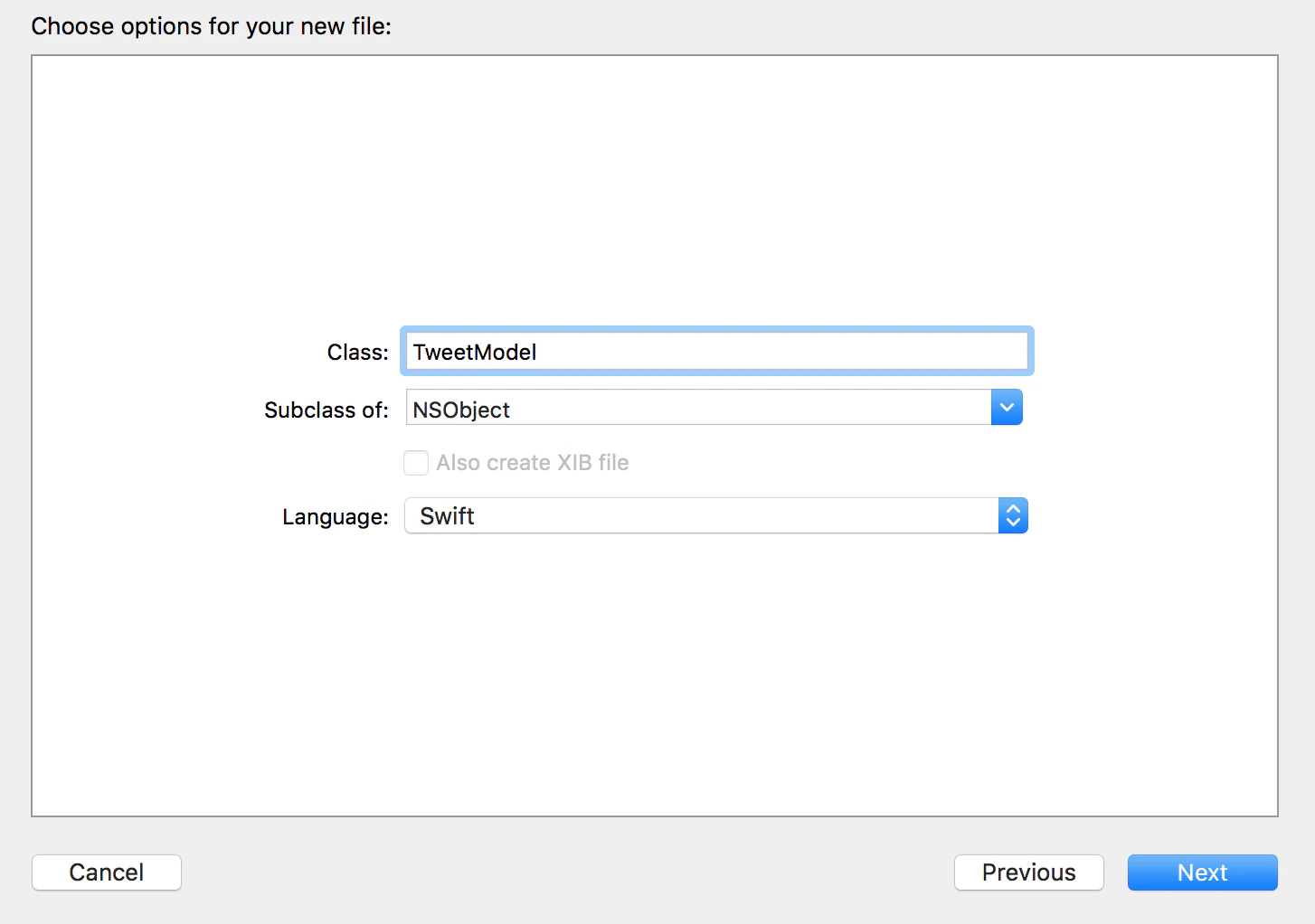The image size is (1315, 924).
Task: Click the gray space between Cancel and Previous
Action: click(x=568, y=872)
